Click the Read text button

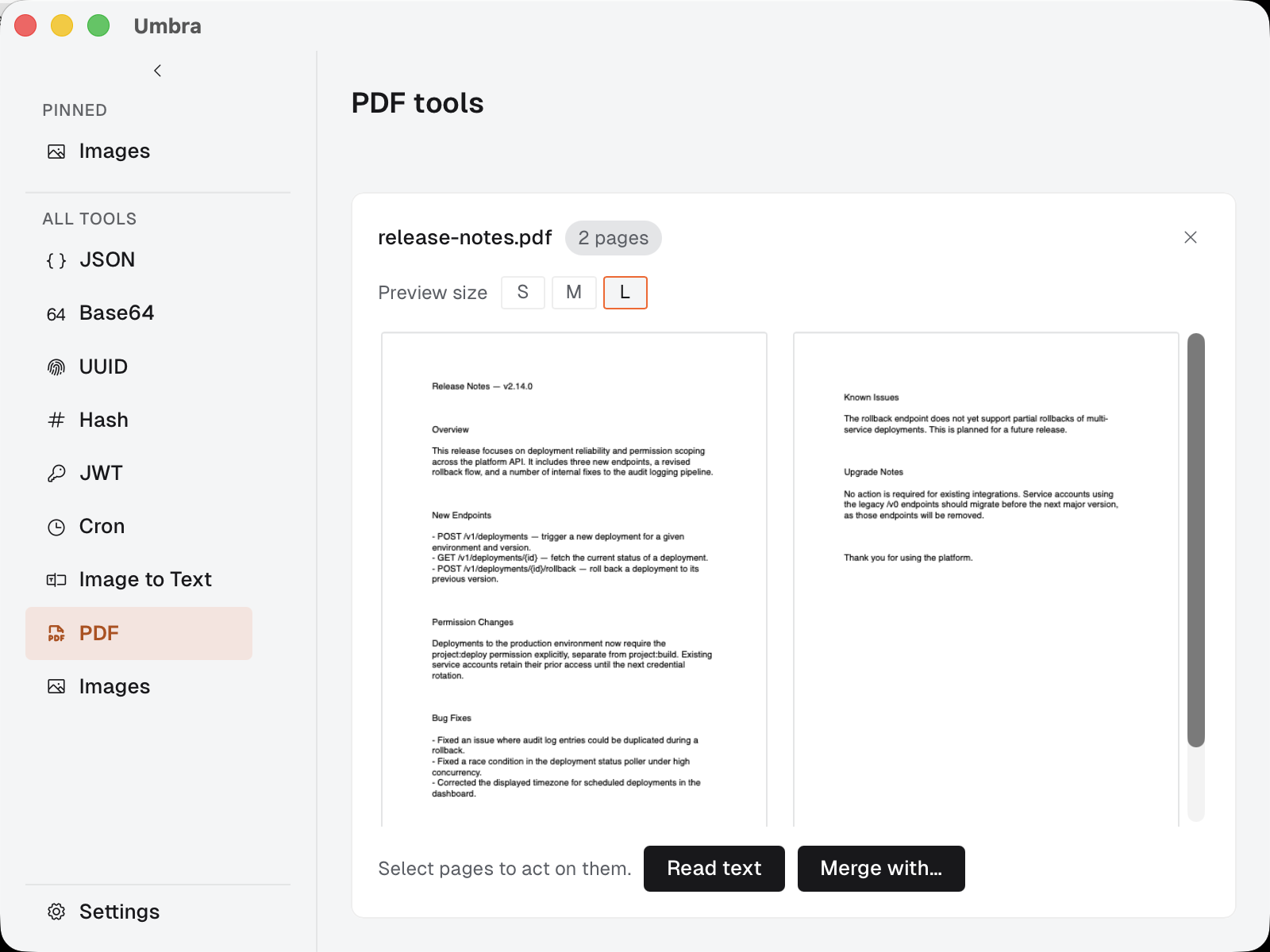point(714,869)
